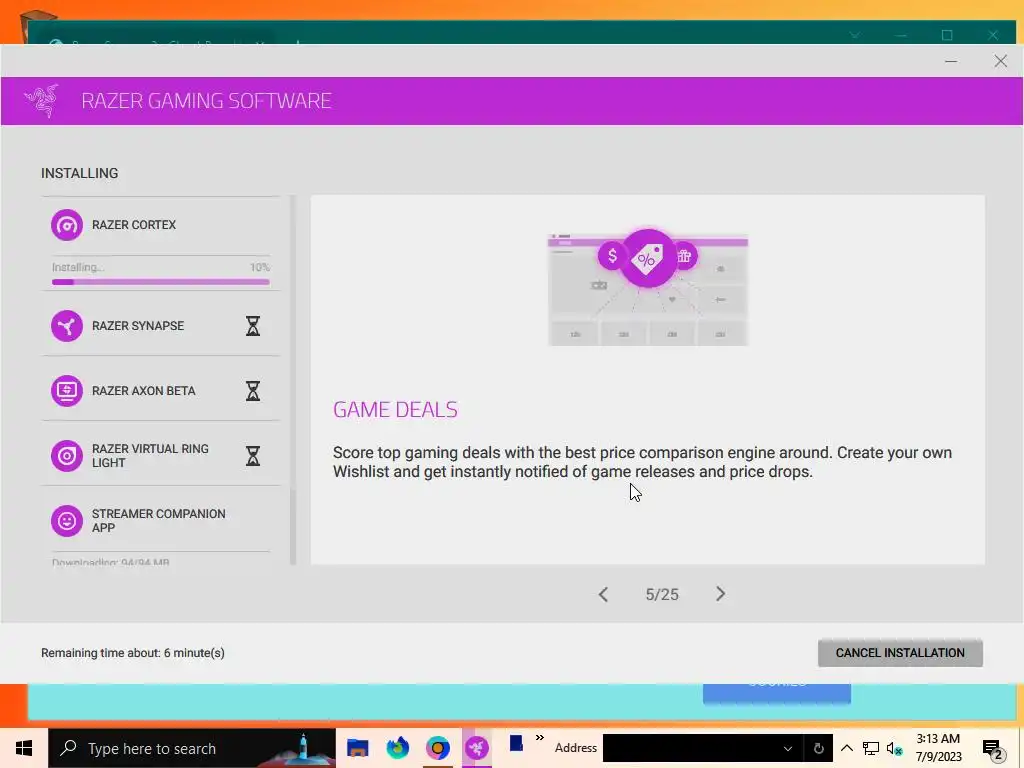Click the GAME DEALS heading
The width and height of the screenshot is (1024, 768).
(x=395, y=409)
